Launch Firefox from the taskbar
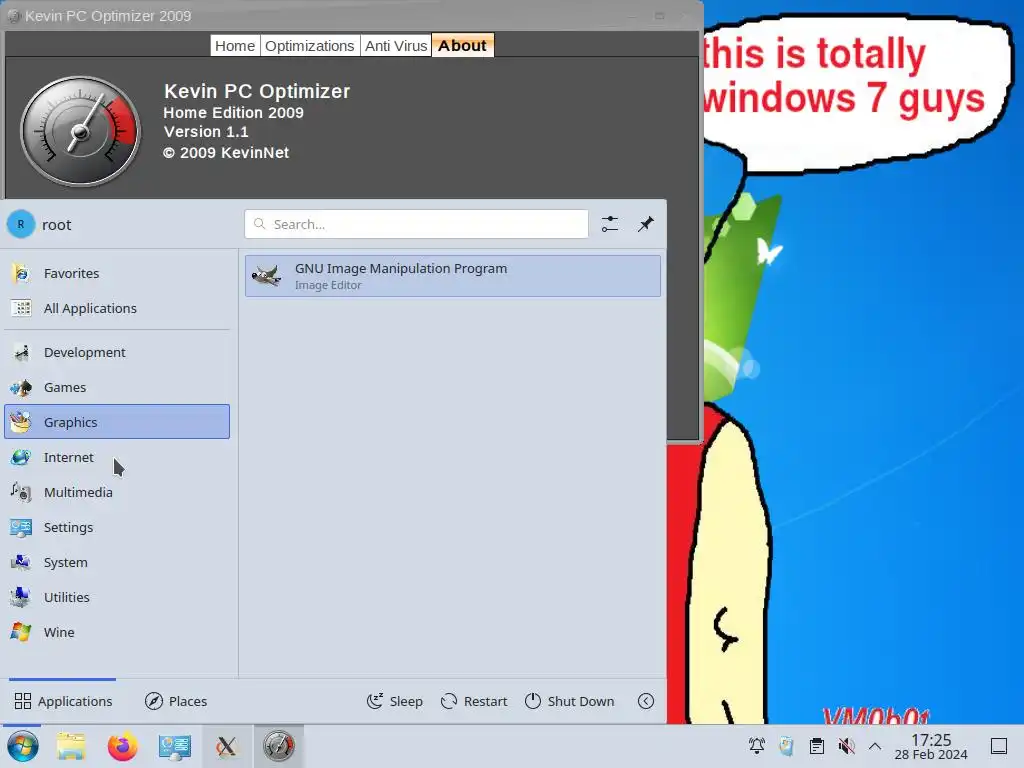 point(123,746)
